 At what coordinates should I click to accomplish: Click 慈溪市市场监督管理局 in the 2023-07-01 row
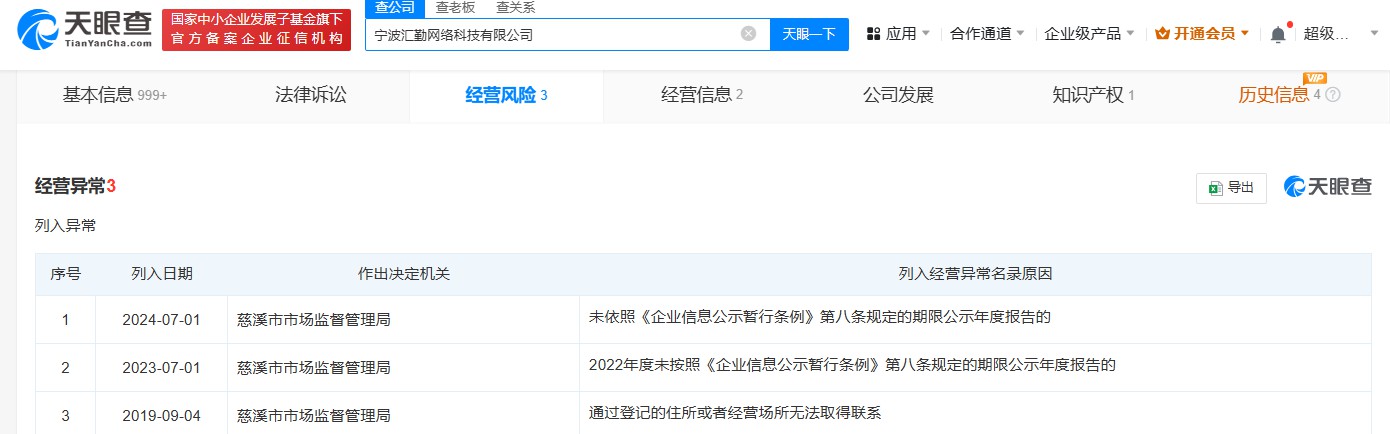[313, 367]
